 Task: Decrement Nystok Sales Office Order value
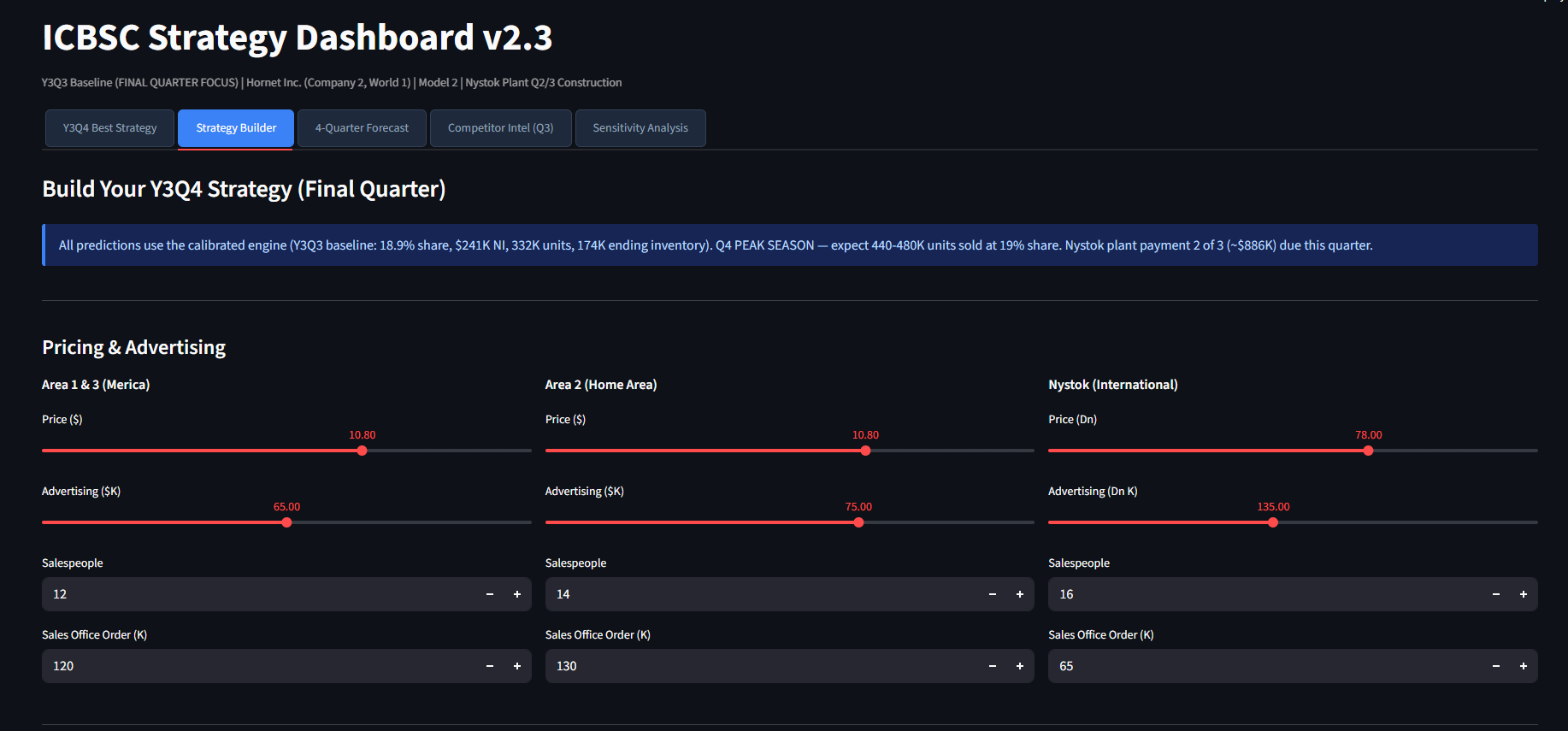(1496, 666)
